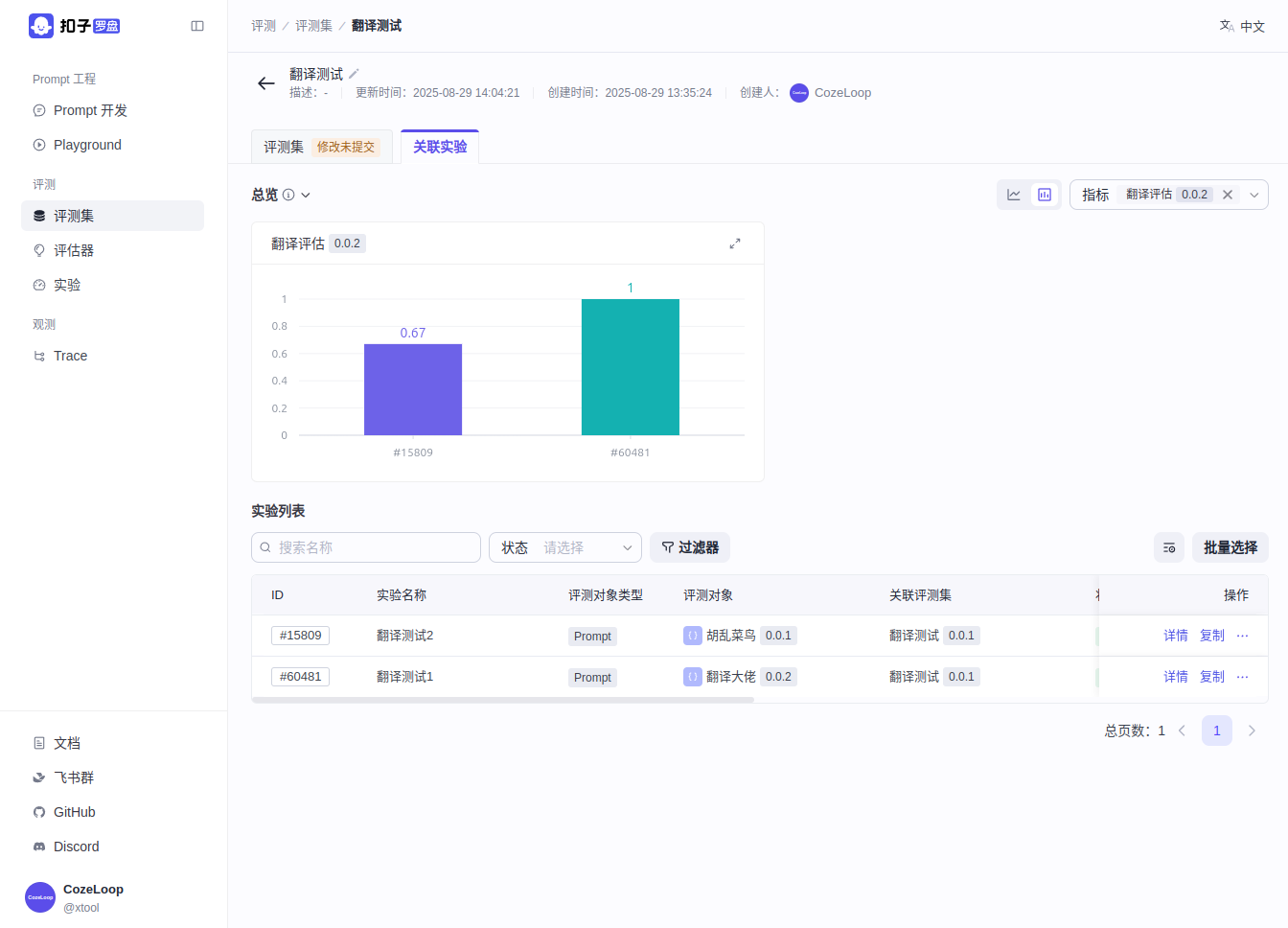The image size is (1288, 928).
Task: Click the pencil icon to edit the name
Action: click(354, 74)
